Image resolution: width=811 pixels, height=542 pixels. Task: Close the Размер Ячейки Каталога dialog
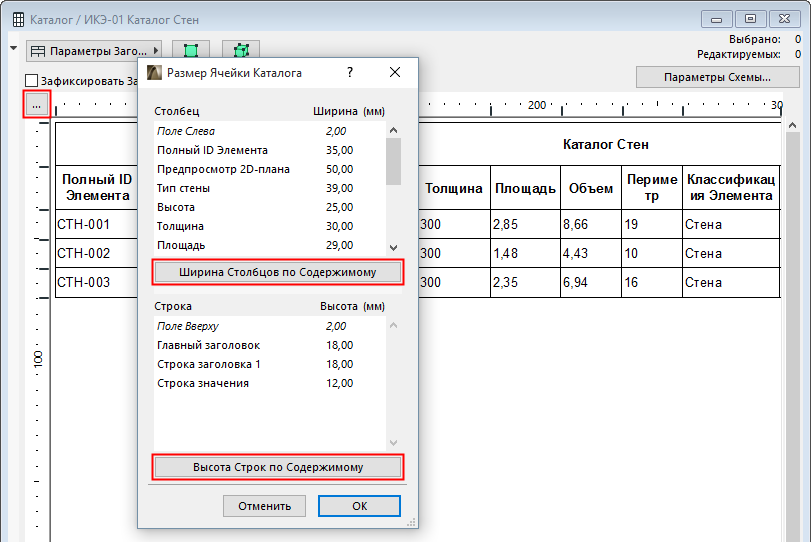tap(395, 72)
